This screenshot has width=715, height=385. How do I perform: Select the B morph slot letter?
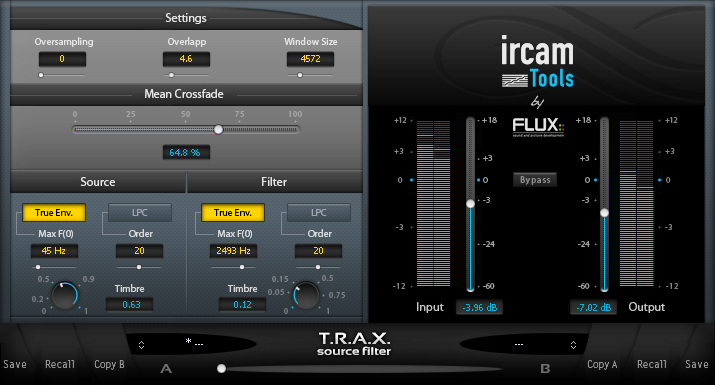click(545, 369)
